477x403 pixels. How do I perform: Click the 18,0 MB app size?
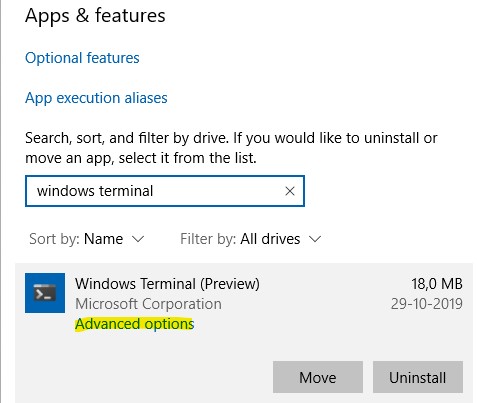tap(437, 284)
